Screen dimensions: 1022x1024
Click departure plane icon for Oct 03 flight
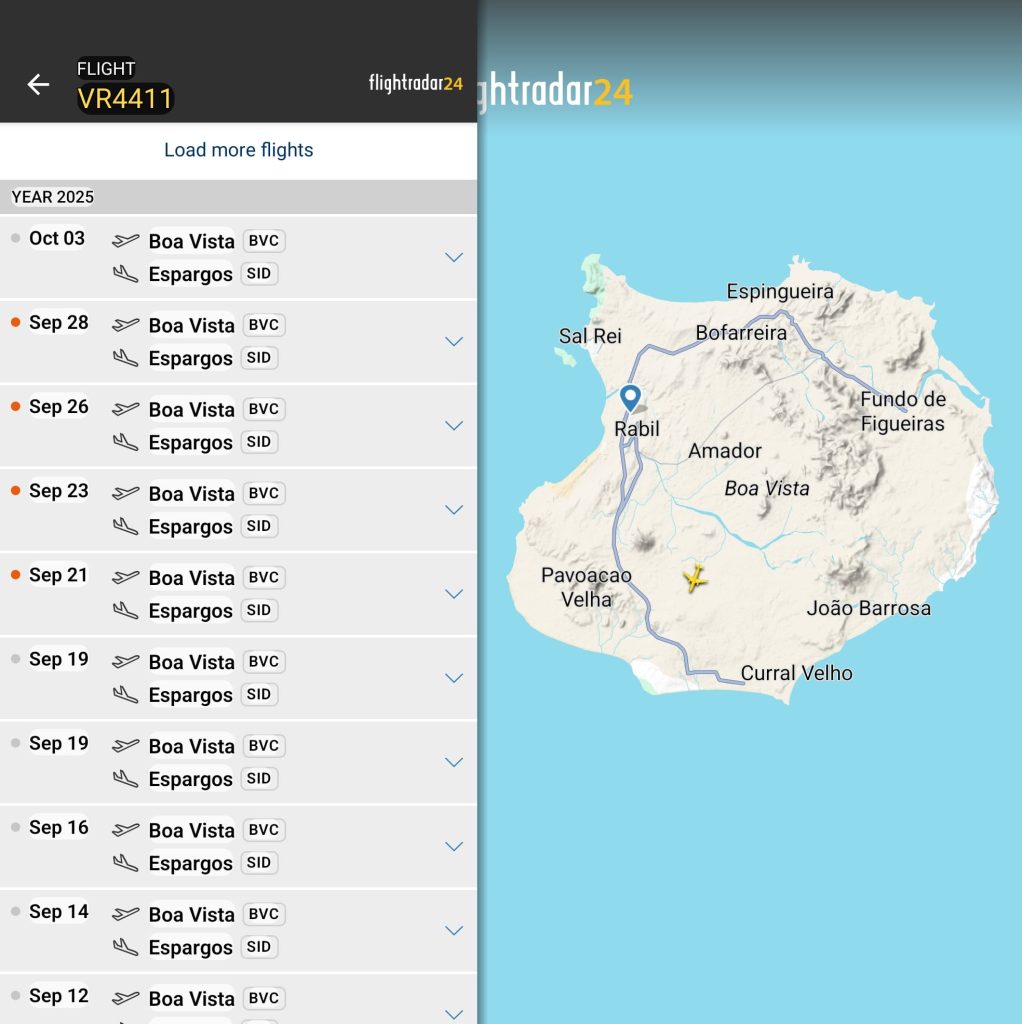tap(126, 240)
